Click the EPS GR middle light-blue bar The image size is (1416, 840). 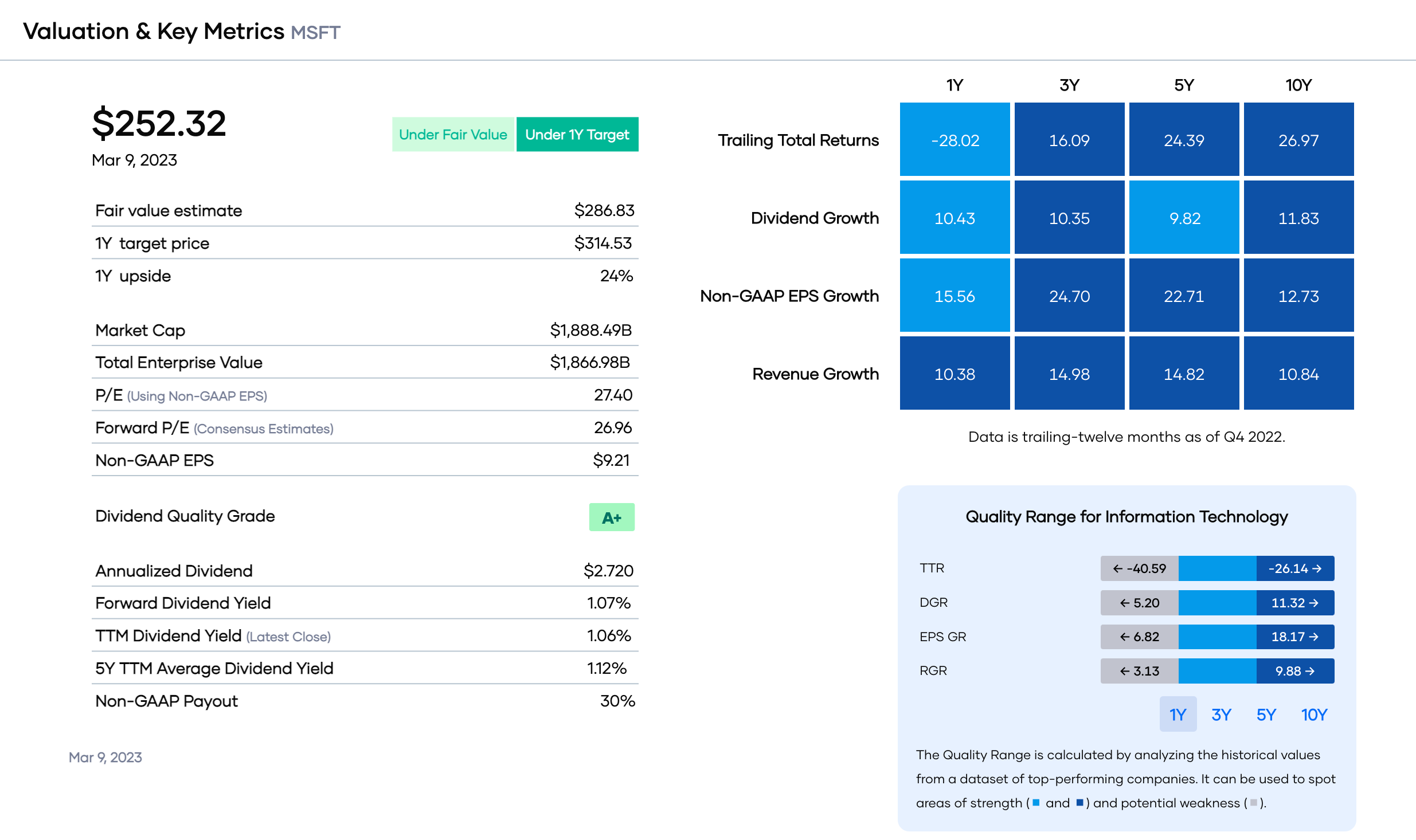click(1217, 637)
